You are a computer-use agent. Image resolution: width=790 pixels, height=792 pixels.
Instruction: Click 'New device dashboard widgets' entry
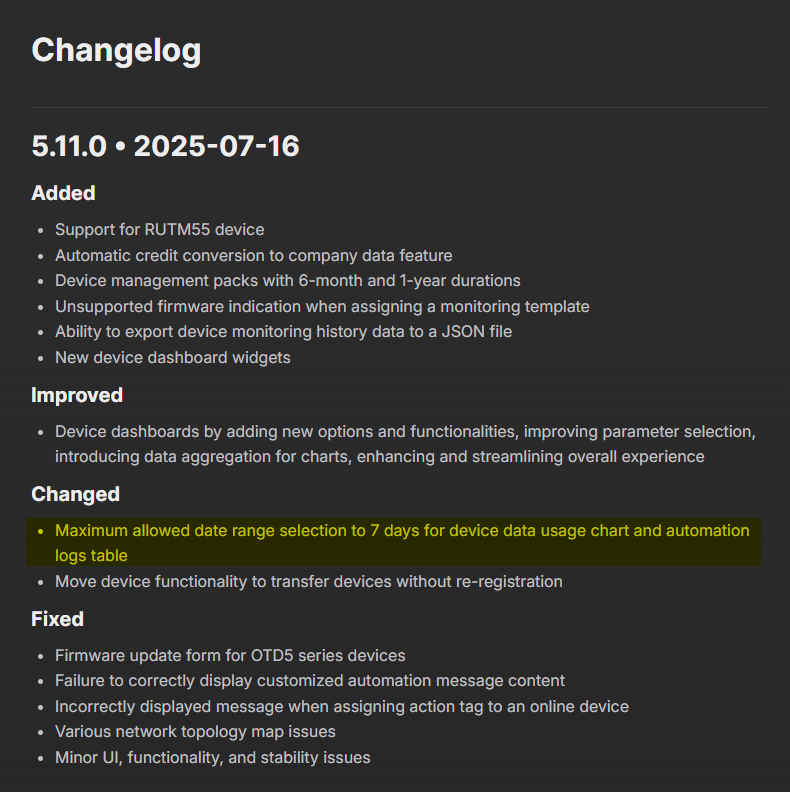click(x=173, y=358)
